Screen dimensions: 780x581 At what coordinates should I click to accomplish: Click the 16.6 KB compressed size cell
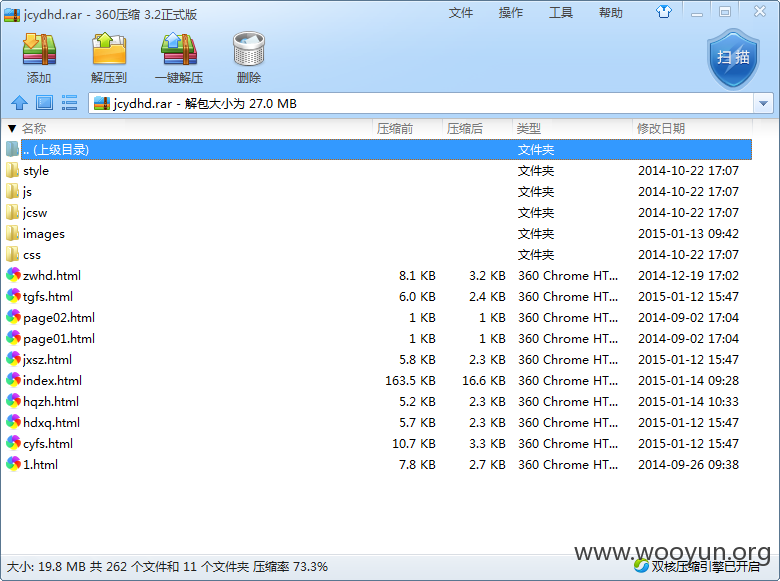[x=484, y=381]
